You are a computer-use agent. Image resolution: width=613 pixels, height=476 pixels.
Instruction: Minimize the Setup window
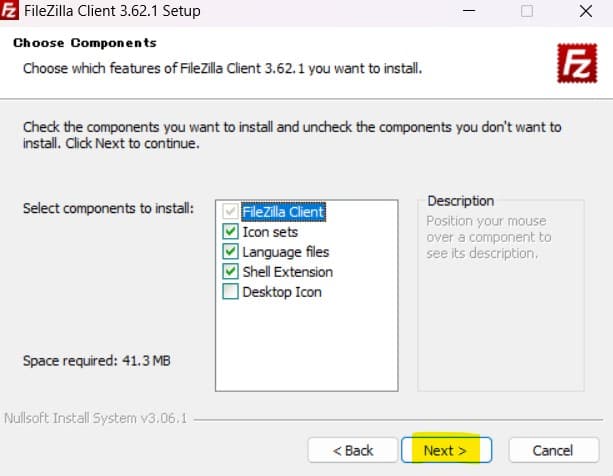(x=469, y=11)
